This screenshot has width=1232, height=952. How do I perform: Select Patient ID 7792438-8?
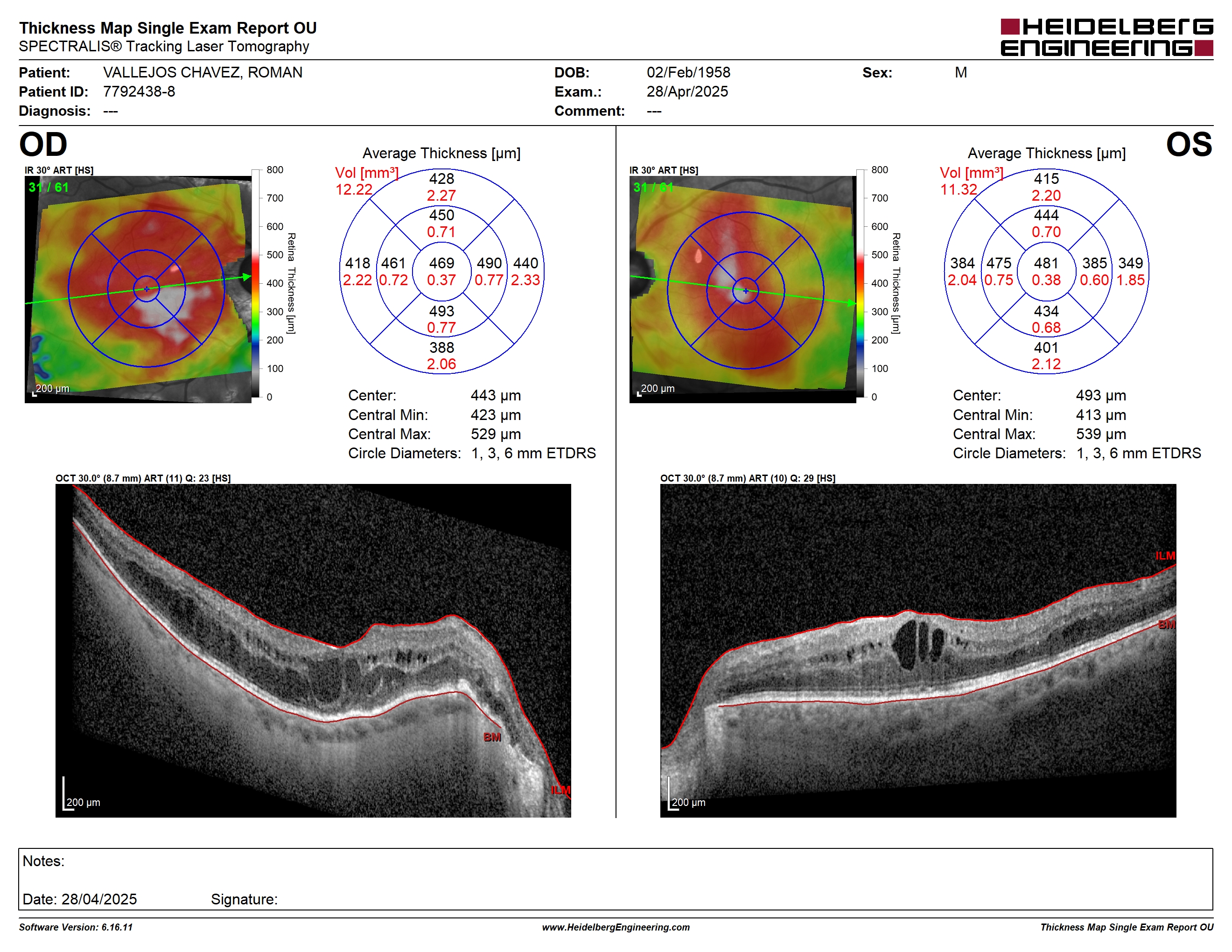[139, 92]
